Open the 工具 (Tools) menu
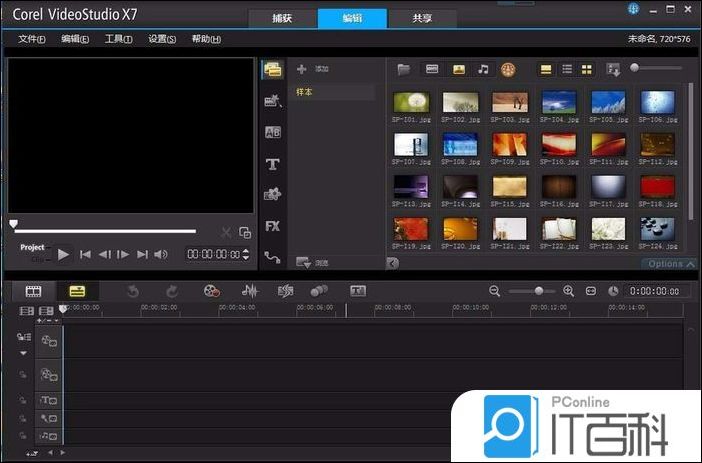 coord(118,39)
